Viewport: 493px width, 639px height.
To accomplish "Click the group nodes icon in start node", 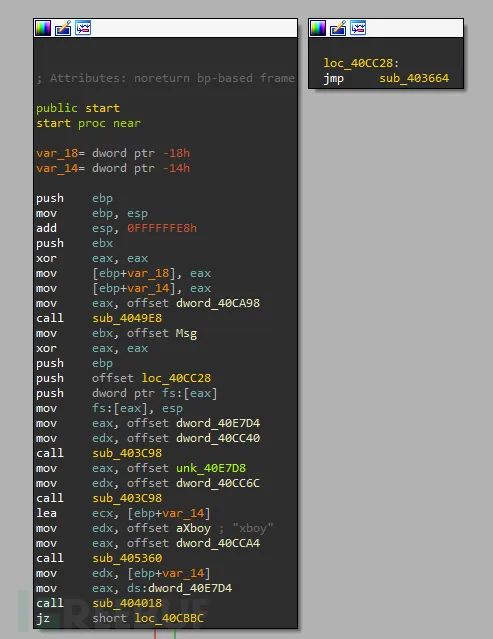I will (83, 28).
